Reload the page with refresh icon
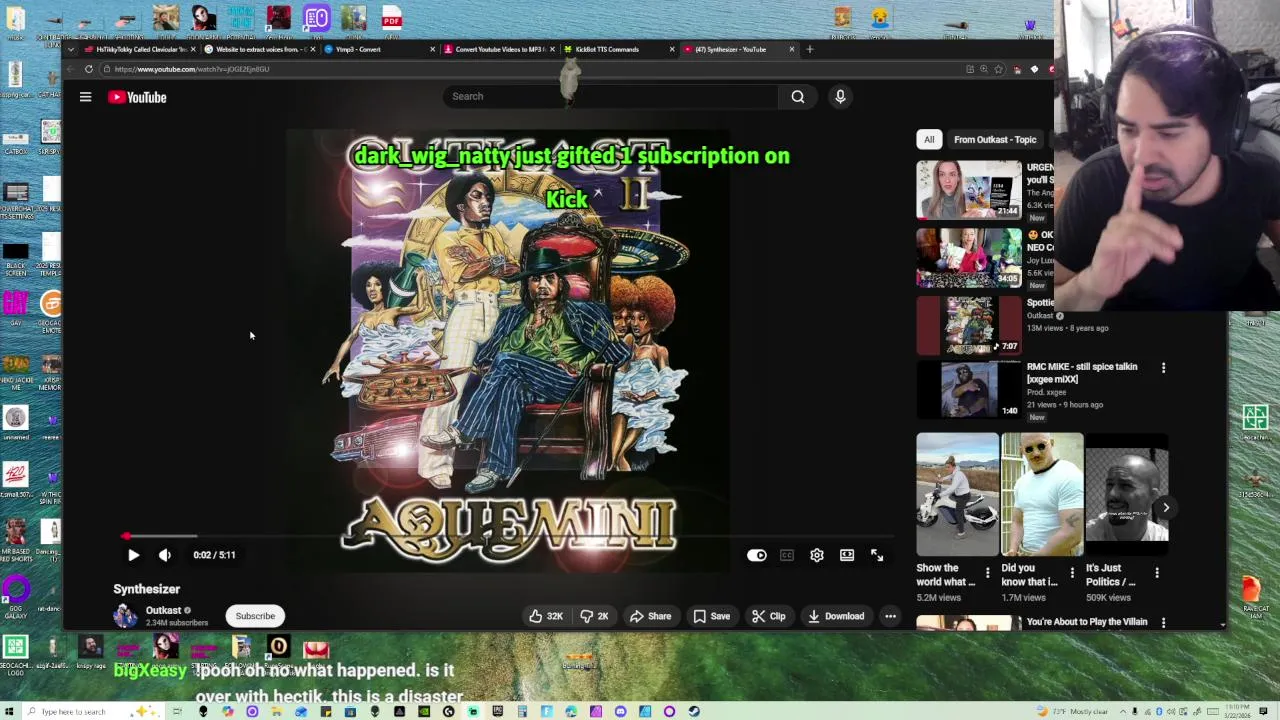The height and width of the screenshot is (720, 1280). coord(89,69)
